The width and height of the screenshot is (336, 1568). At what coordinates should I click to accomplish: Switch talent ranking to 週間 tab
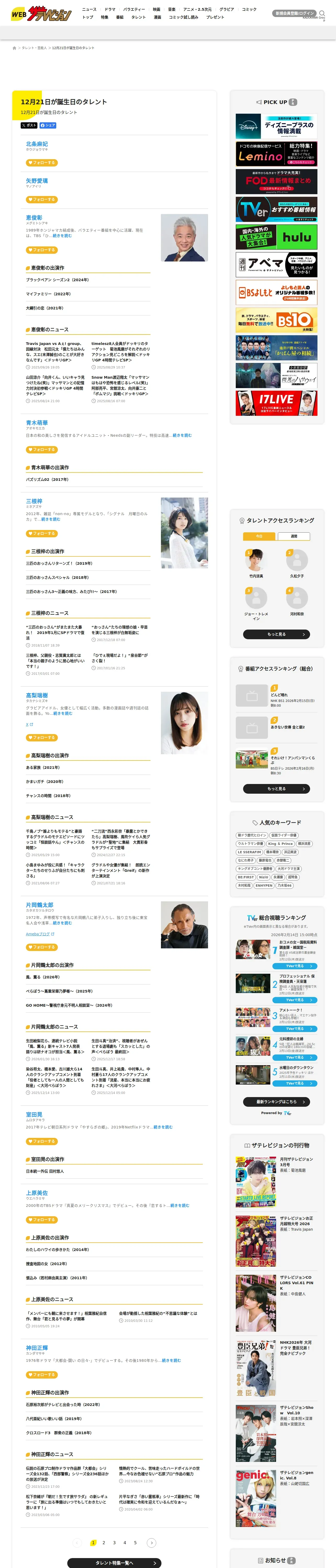pyautogui.click(x=294, y=536)
